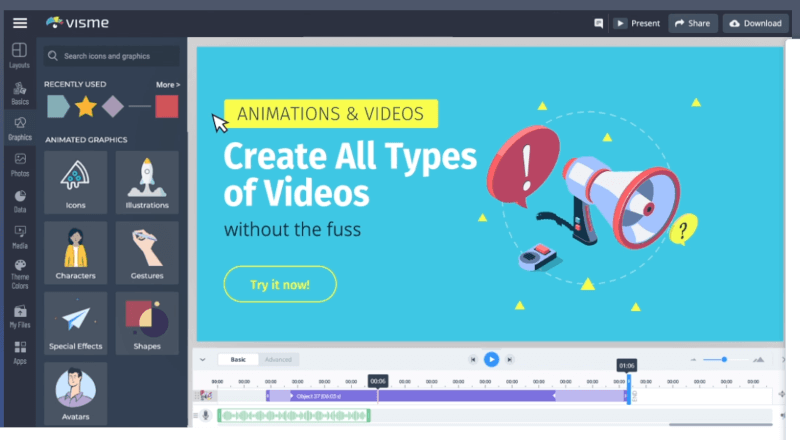
Task: Open the Basics panel icon
Action: pyautogui.click(x=19, y=92)
